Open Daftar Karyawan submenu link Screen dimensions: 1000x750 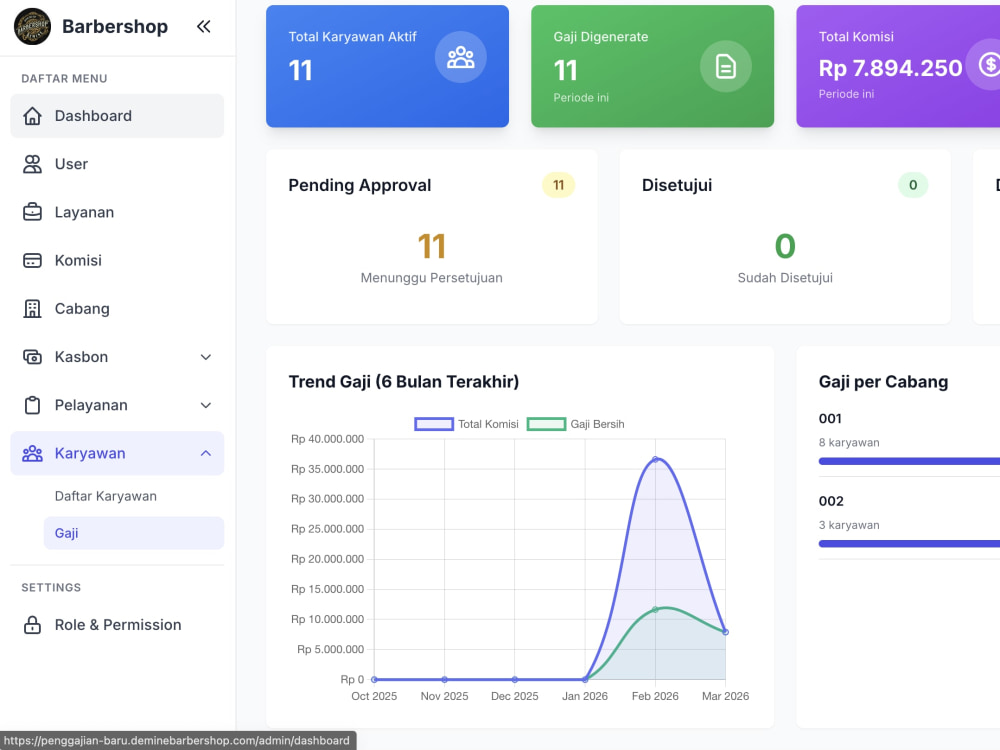coord(106,496)
